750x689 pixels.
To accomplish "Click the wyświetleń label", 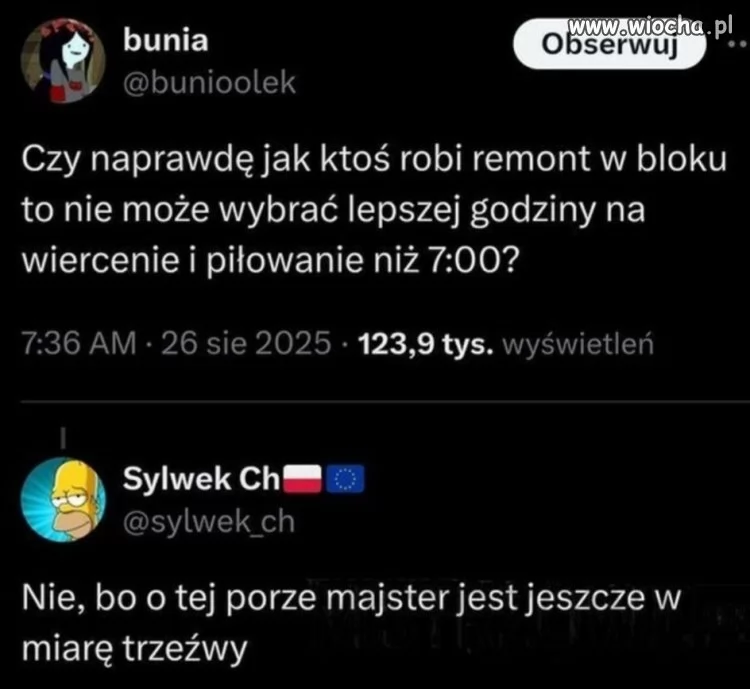I will pyautogui.click(x=578, y=344).
